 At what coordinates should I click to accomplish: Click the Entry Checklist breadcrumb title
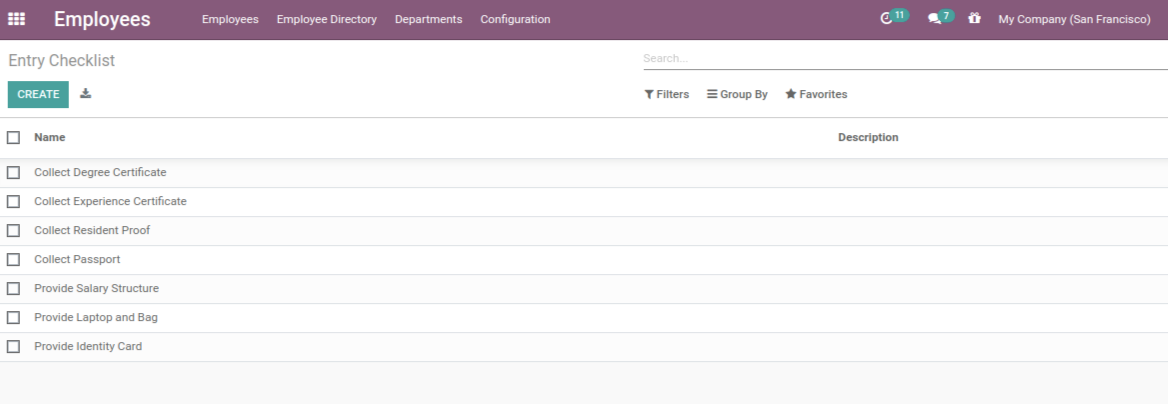(62, 60)
